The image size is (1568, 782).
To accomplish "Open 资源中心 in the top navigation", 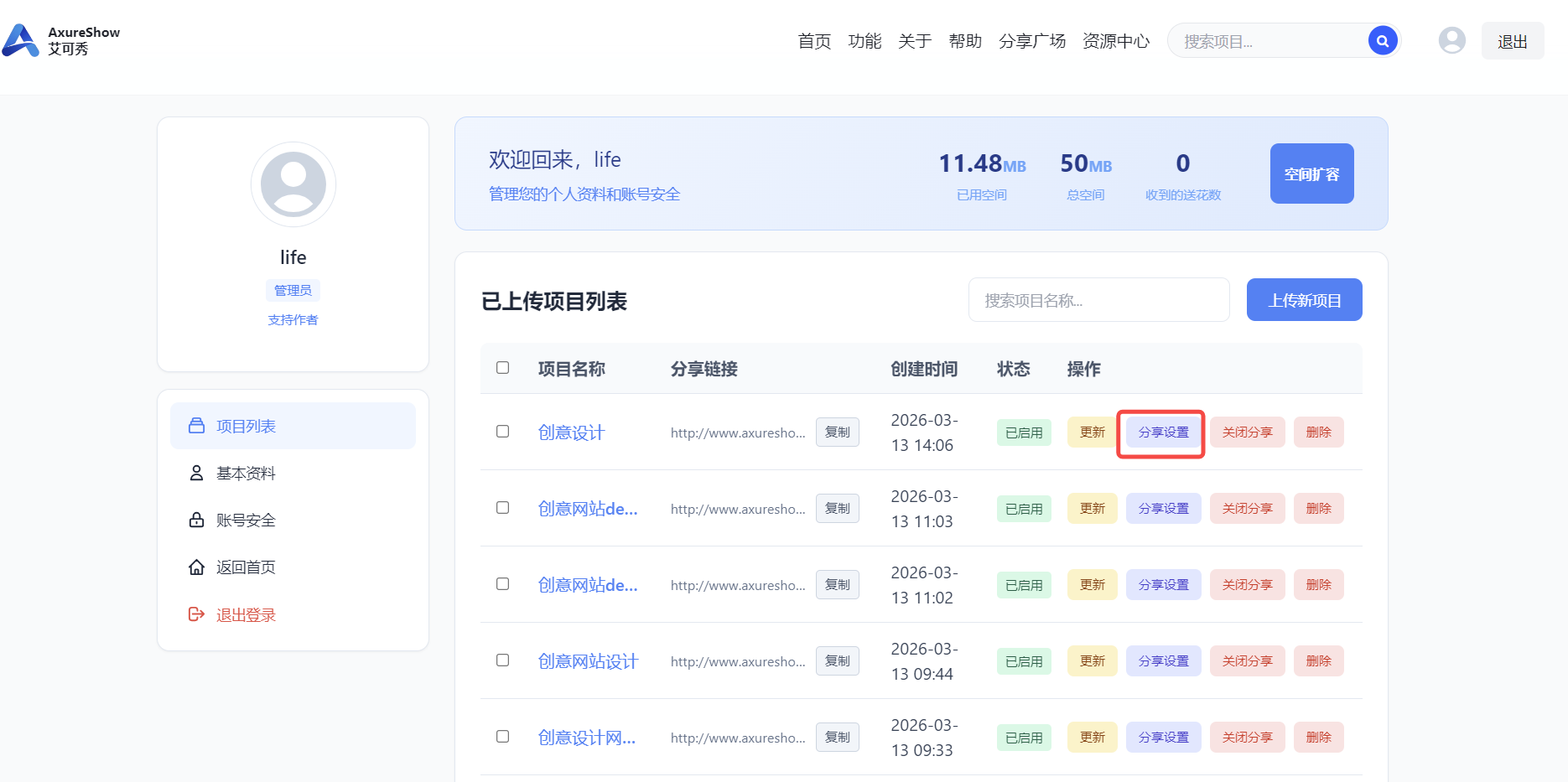I will [x=1115, y=41].
